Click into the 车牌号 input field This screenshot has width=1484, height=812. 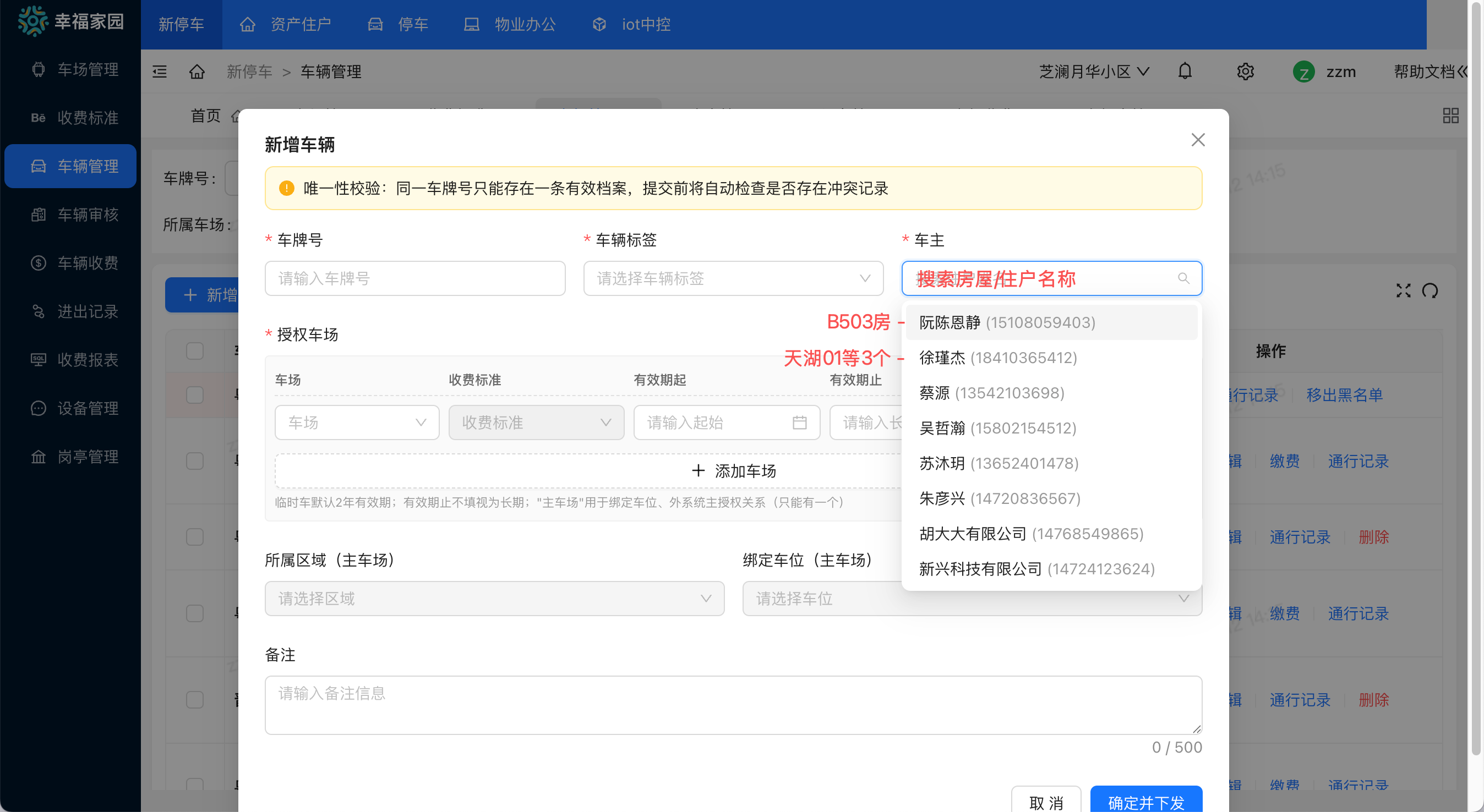pyautogui.click(x=415, y=279)
